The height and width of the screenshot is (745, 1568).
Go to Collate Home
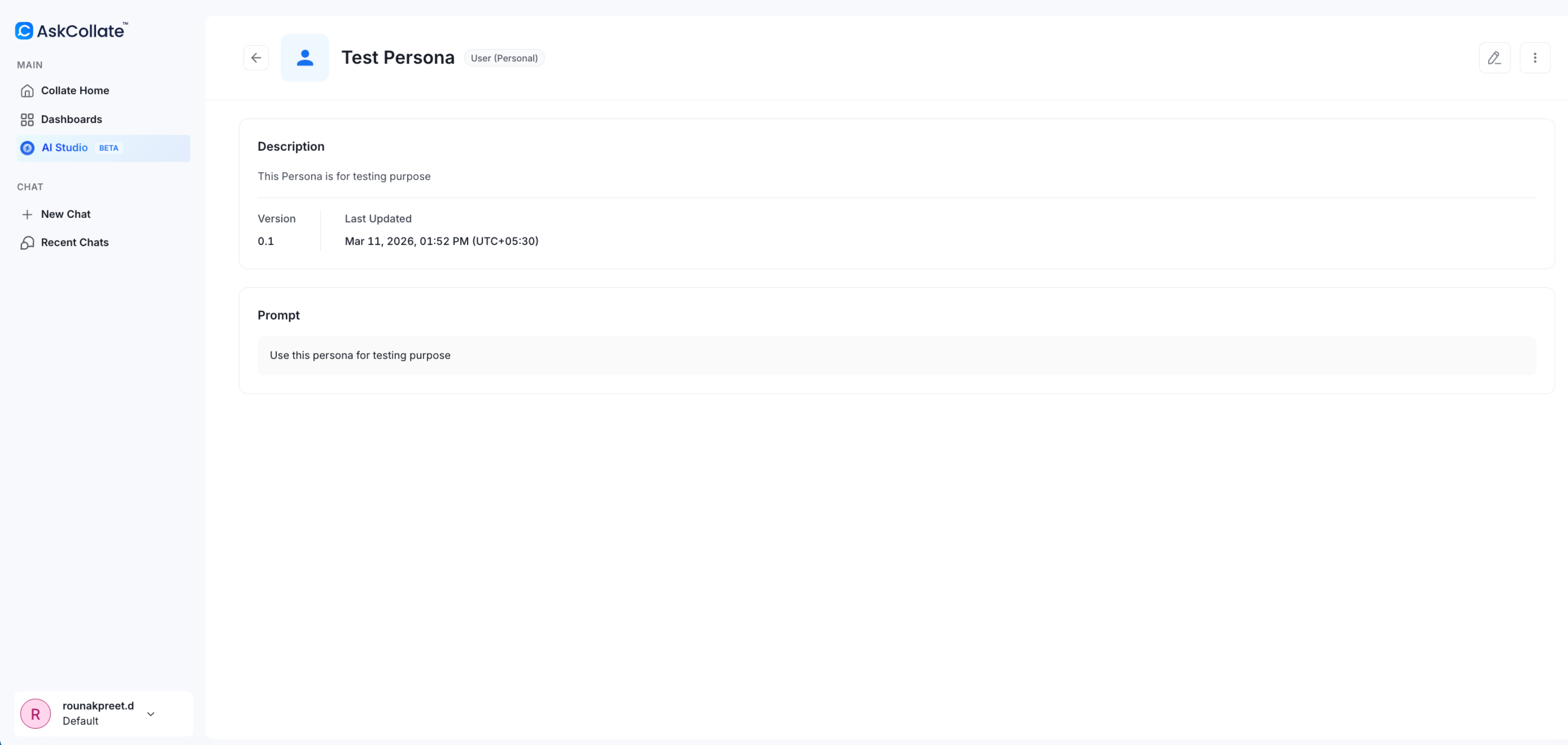[75, 91]
